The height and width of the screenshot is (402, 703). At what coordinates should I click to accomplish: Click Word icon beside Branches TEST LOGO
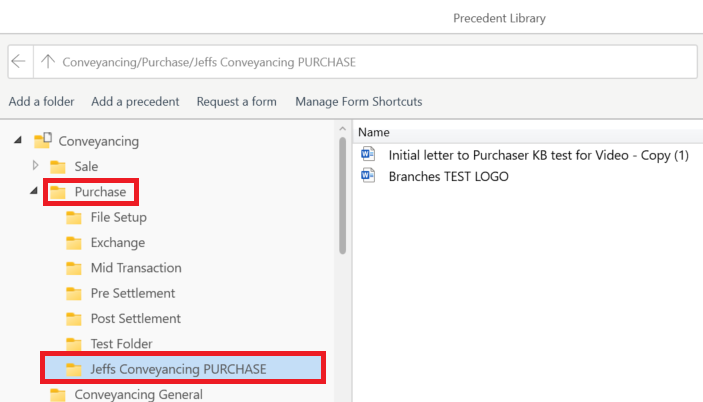coord(368,176)
